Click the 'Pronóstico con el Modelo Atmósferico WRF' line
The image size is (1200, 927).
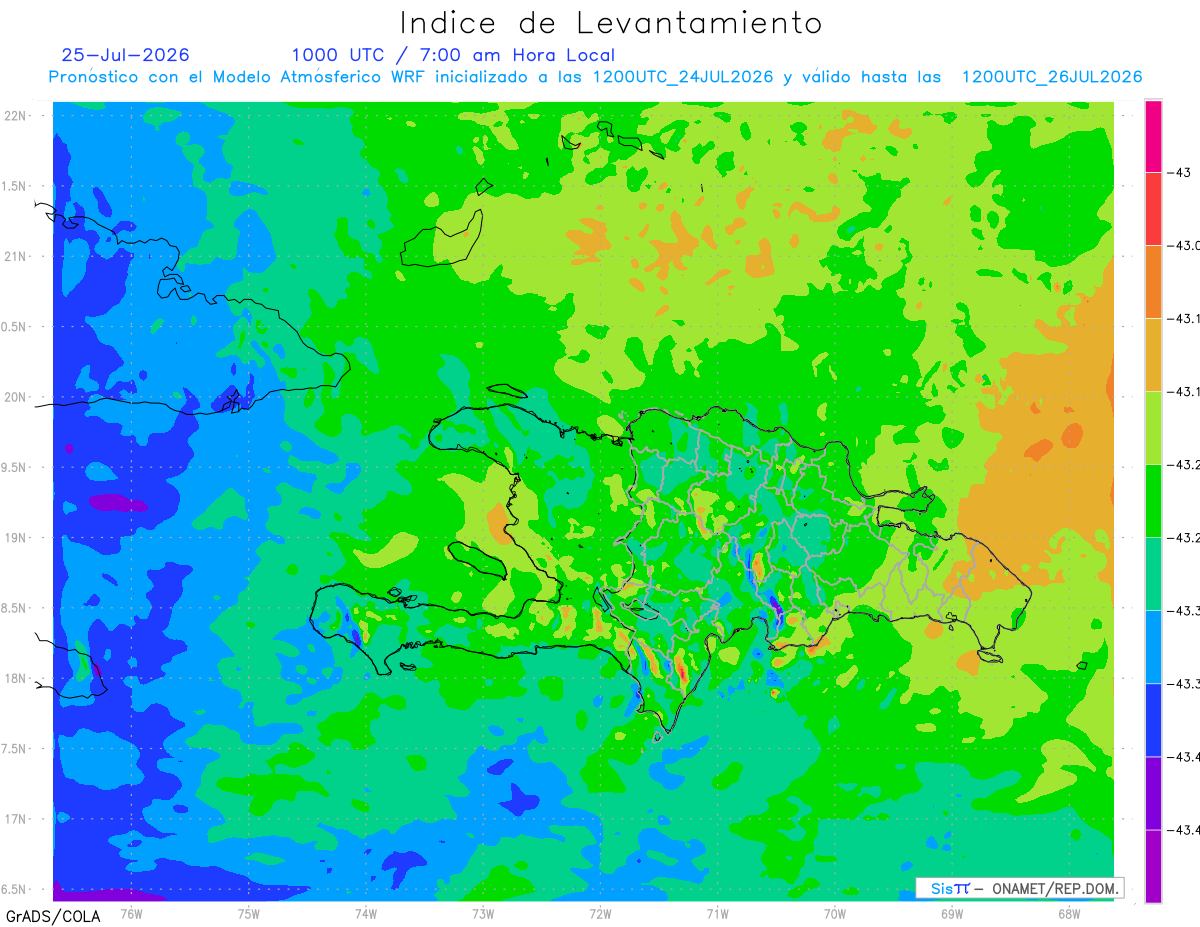[595, 77]
